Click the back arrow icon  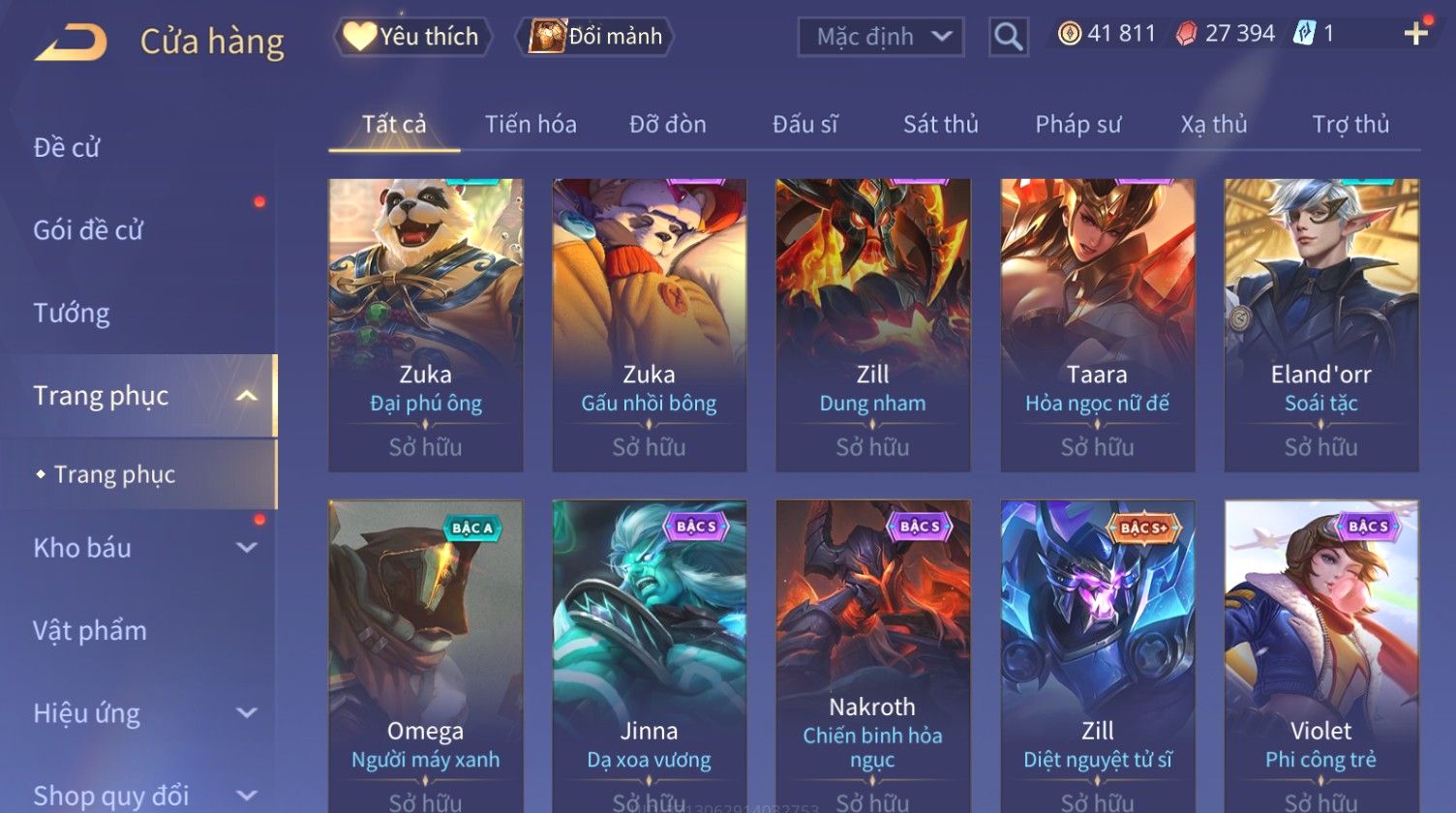pyautogui.click(x=71, y=42)
